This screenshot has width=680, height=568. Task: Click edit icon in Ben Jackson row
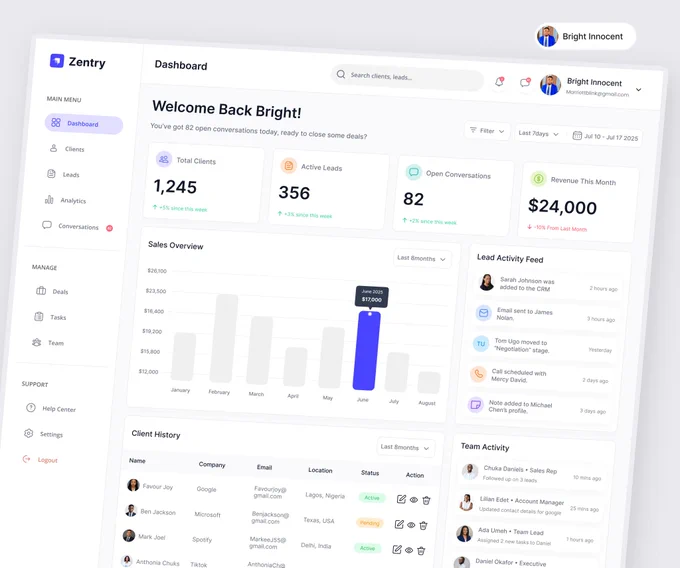click(399, 524)
